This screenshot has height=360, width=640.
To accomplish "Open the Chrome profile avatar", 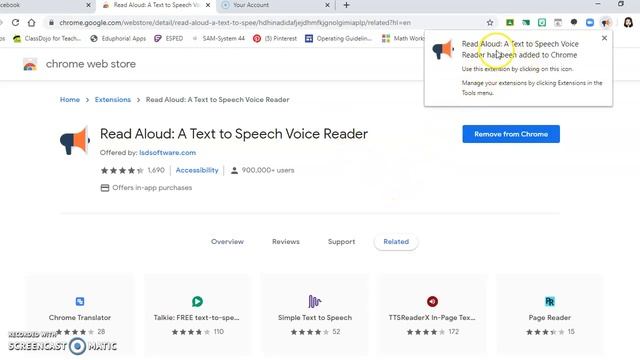I will (x=628, y=22).
